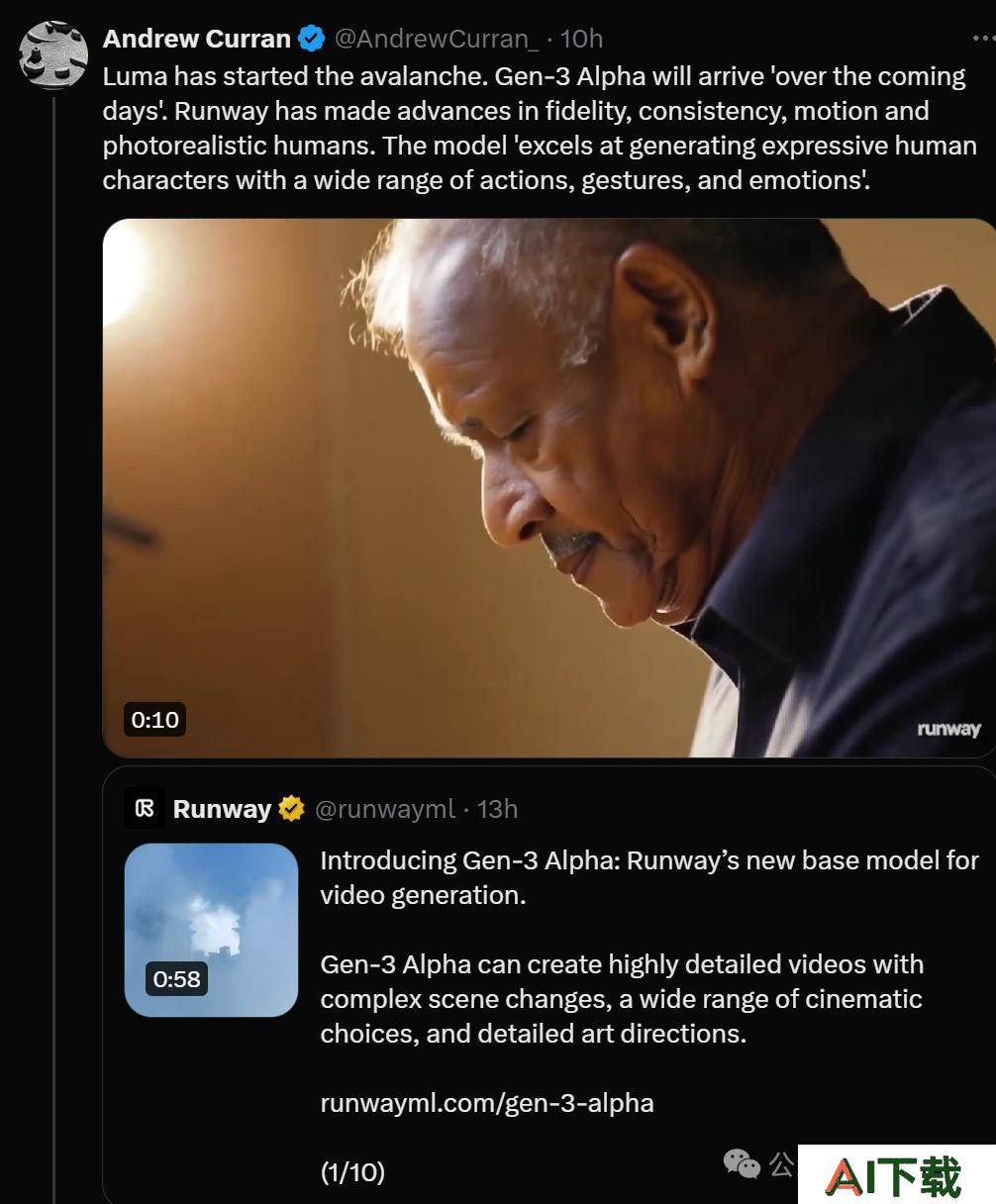Viewport: 996px width, 1204px height.
Task: Click the blue verified badge beside Andrew Curran
Action: [312, 39]
